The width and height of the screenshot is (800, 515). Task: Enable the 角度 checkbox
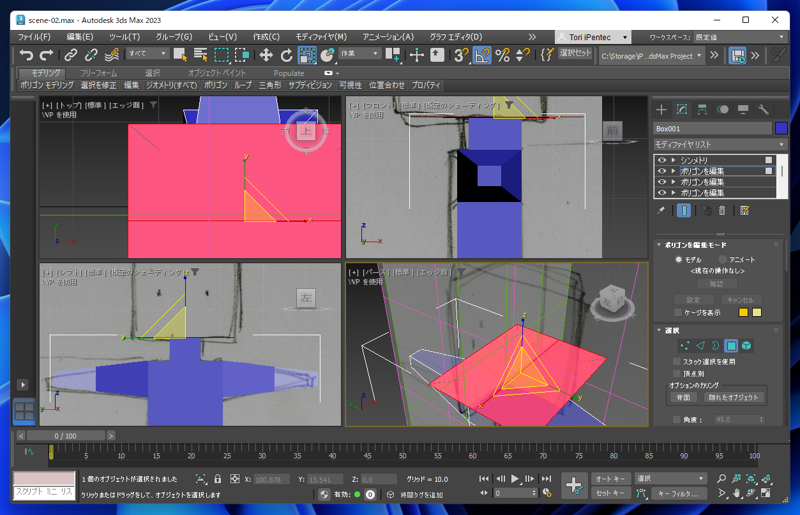677,420
